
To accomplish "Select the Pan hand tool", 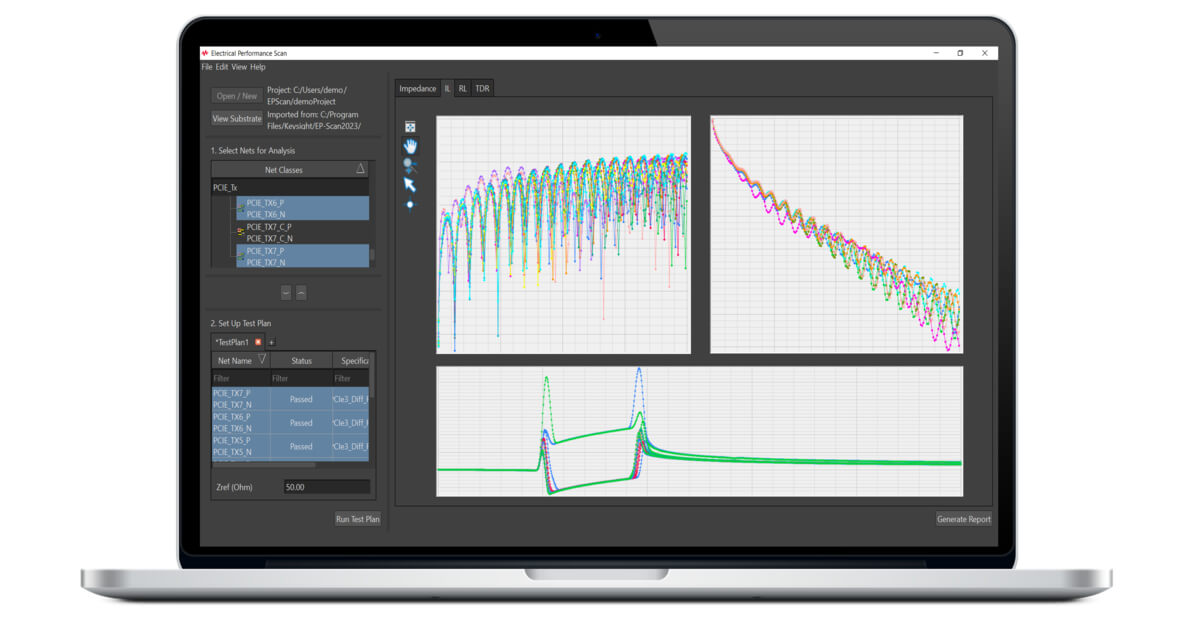I will pos(410,146).
